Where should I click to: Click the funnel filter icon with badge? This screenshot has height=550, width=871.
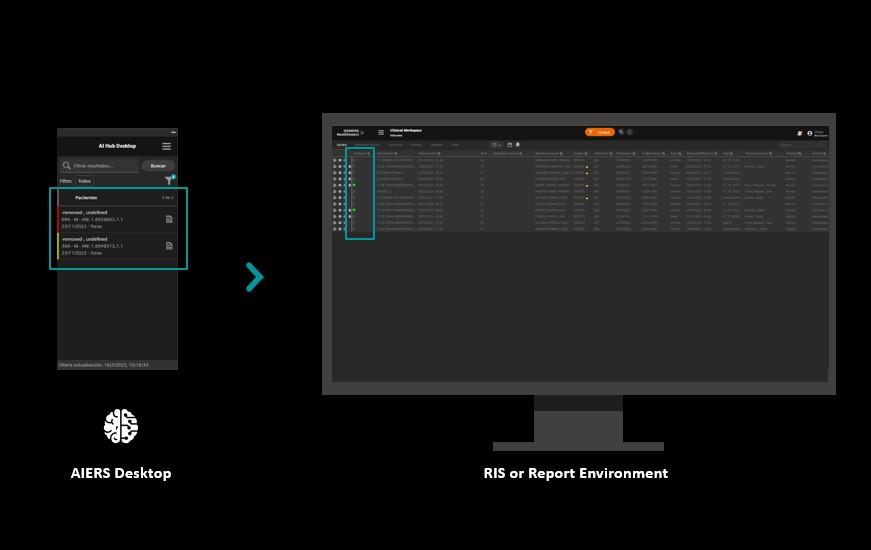click(169, 181)
